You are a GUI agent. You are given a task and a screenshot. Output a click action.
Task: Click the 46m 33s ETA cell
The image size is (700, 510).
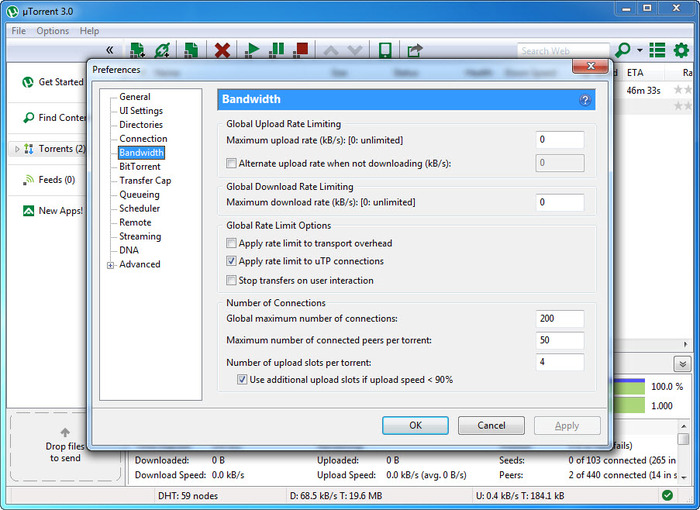(643, 90)
